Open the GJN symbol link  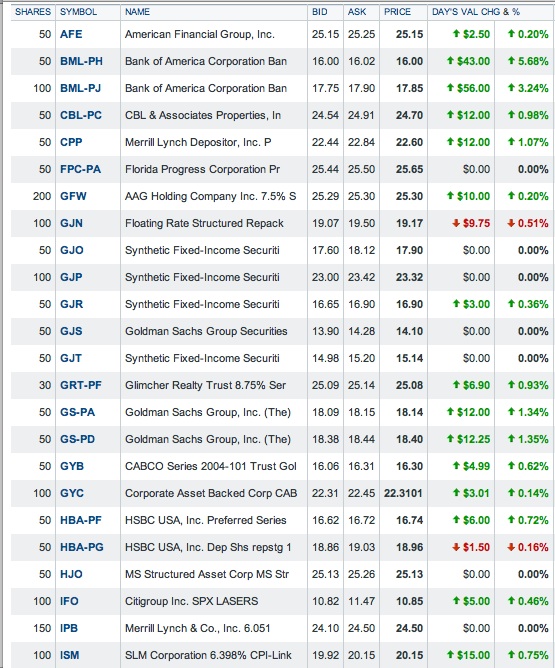pyautogui.click(x=71, y=223)
